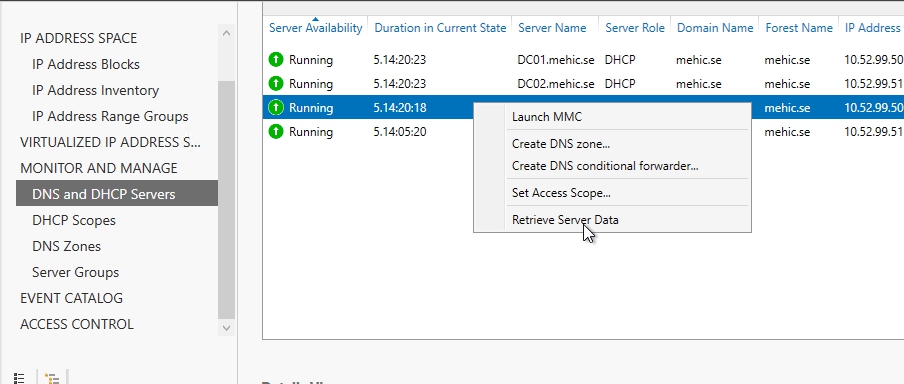Click mehic.se forest cell in DC02 row
Image resolution: width=904 pixels, height=384 pixels.
(x=787, y=84)
